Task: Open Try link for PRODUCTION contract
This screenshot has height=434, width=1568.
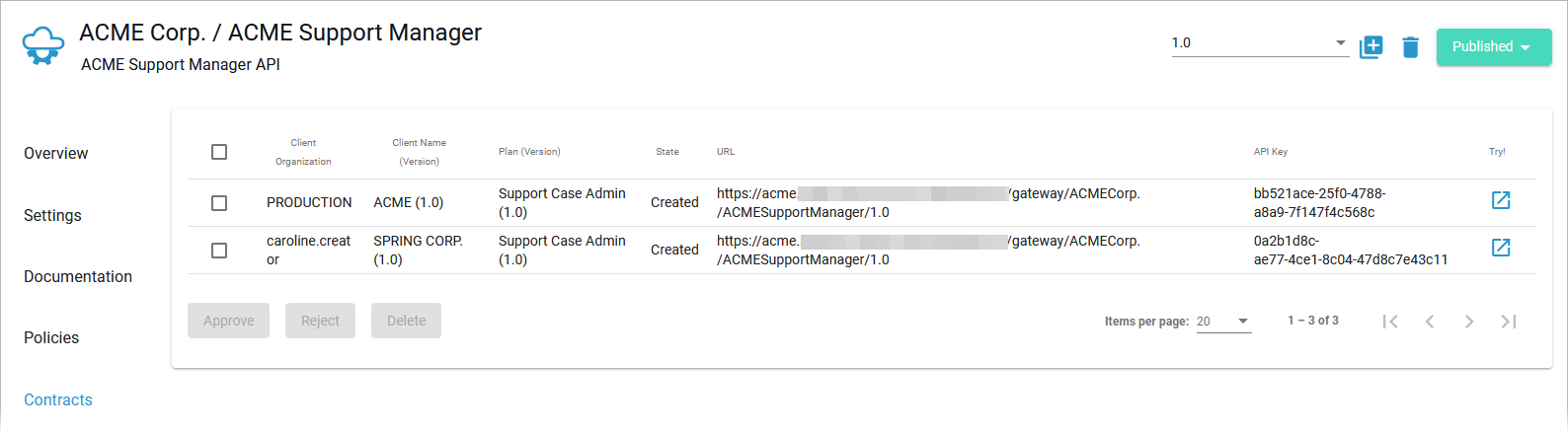Action: click(x=1501, y=200)
